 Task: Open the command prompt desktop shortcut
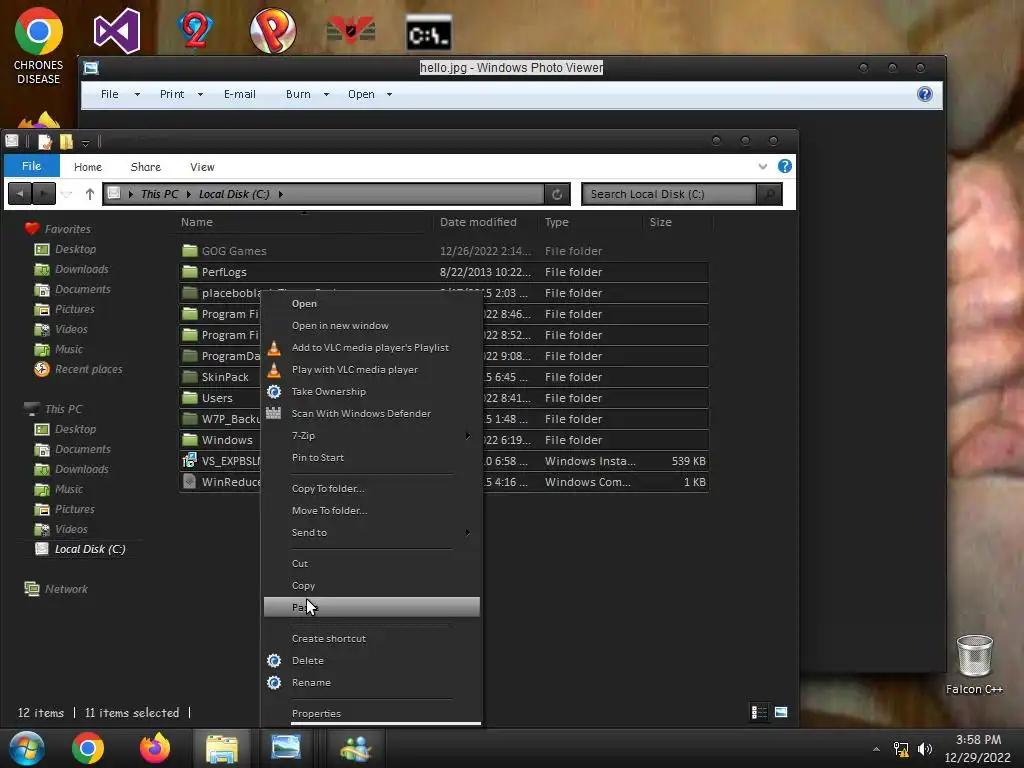point(428,33)
